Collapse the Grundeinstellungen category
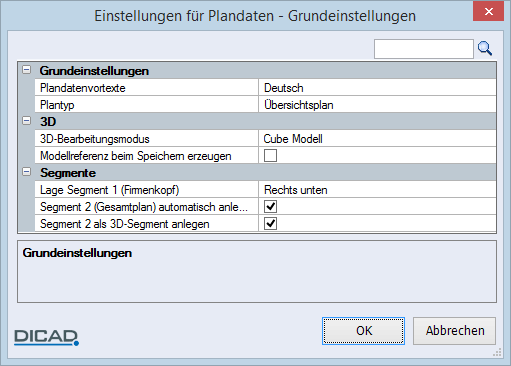 pyautogui.click(x=27, y=70)
